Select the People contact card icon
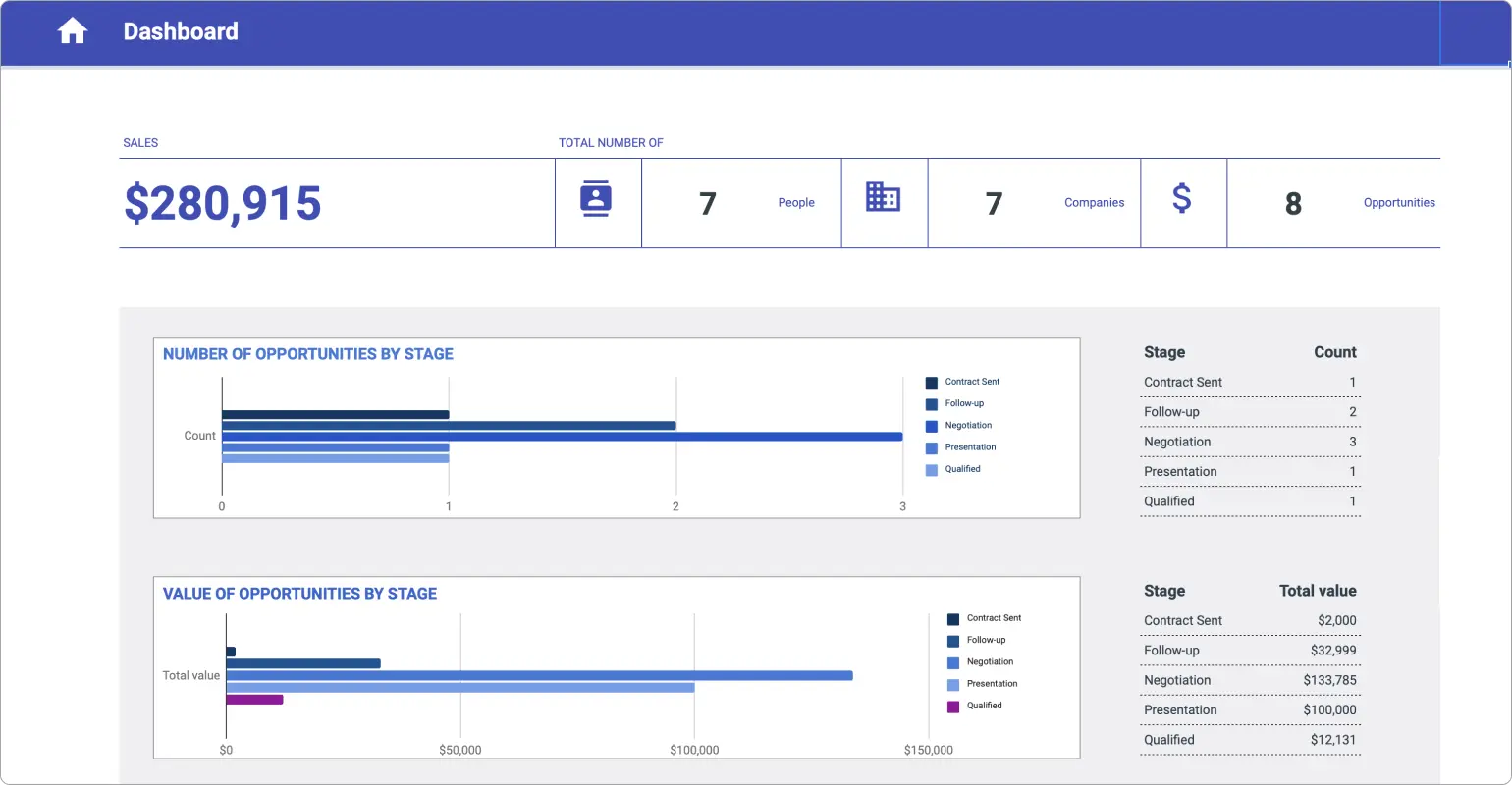 [x=598, y=197]
